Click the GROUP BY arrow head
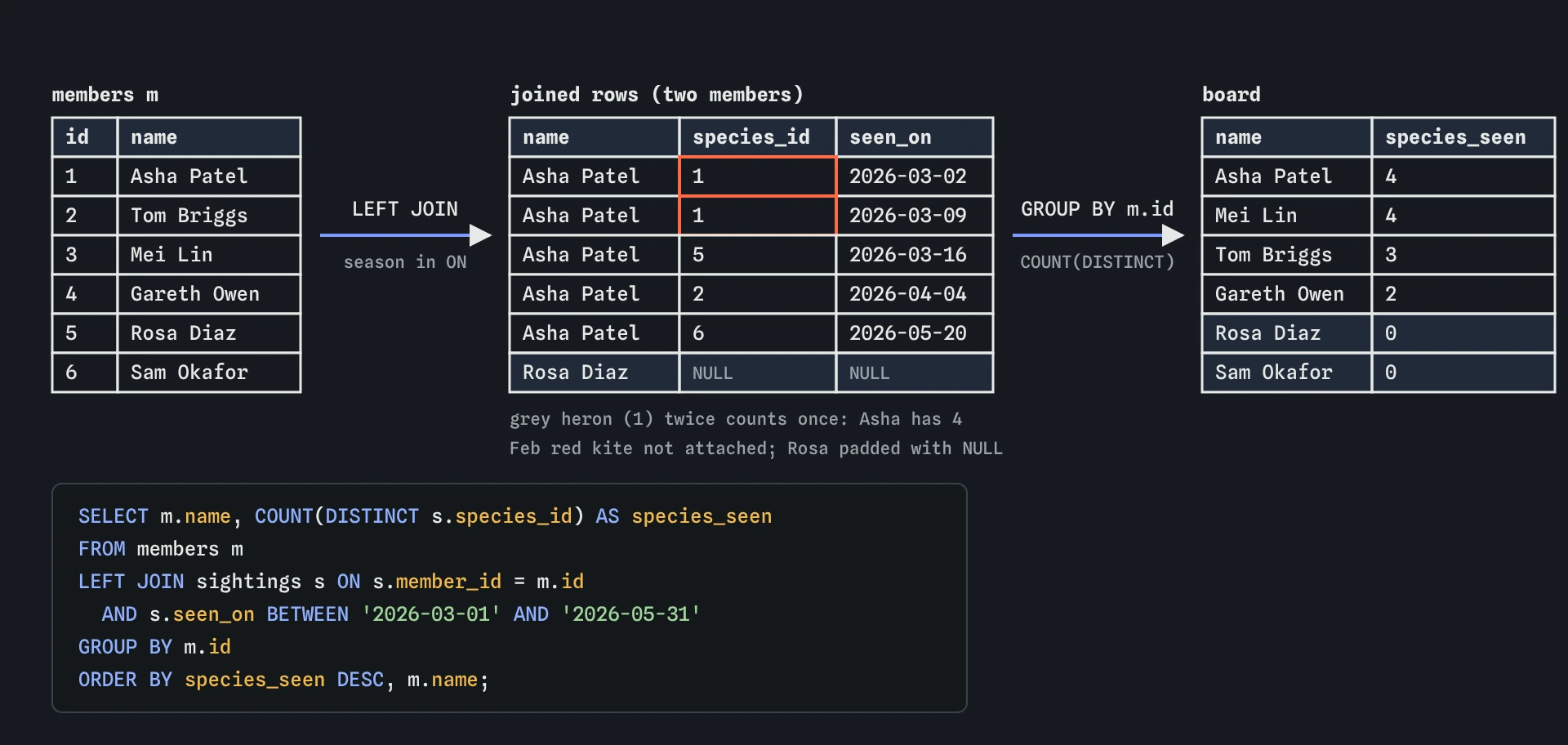The height and width of the screenshot is (745, 1568). pyautogui.click(x=1174, y=235)
